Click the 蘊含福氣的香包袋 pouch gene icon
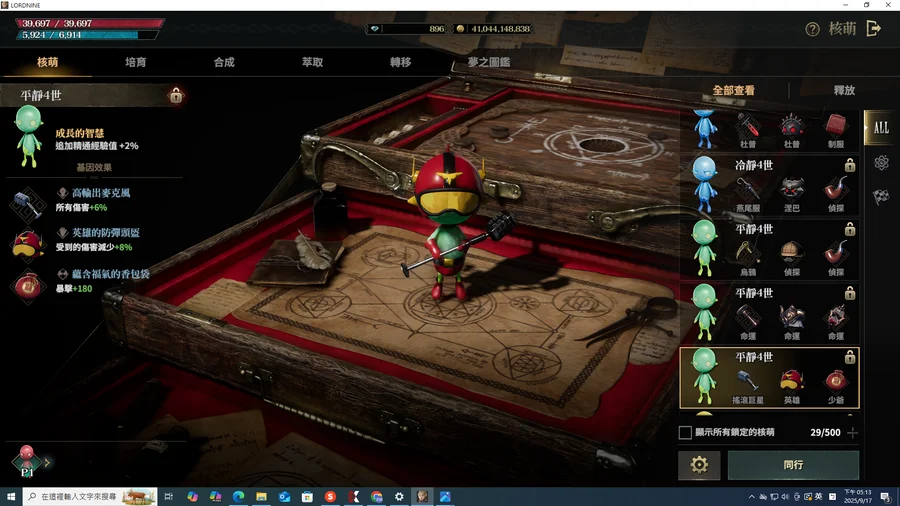Viewport: 900px width, 506px height. (x=27, y=282)
